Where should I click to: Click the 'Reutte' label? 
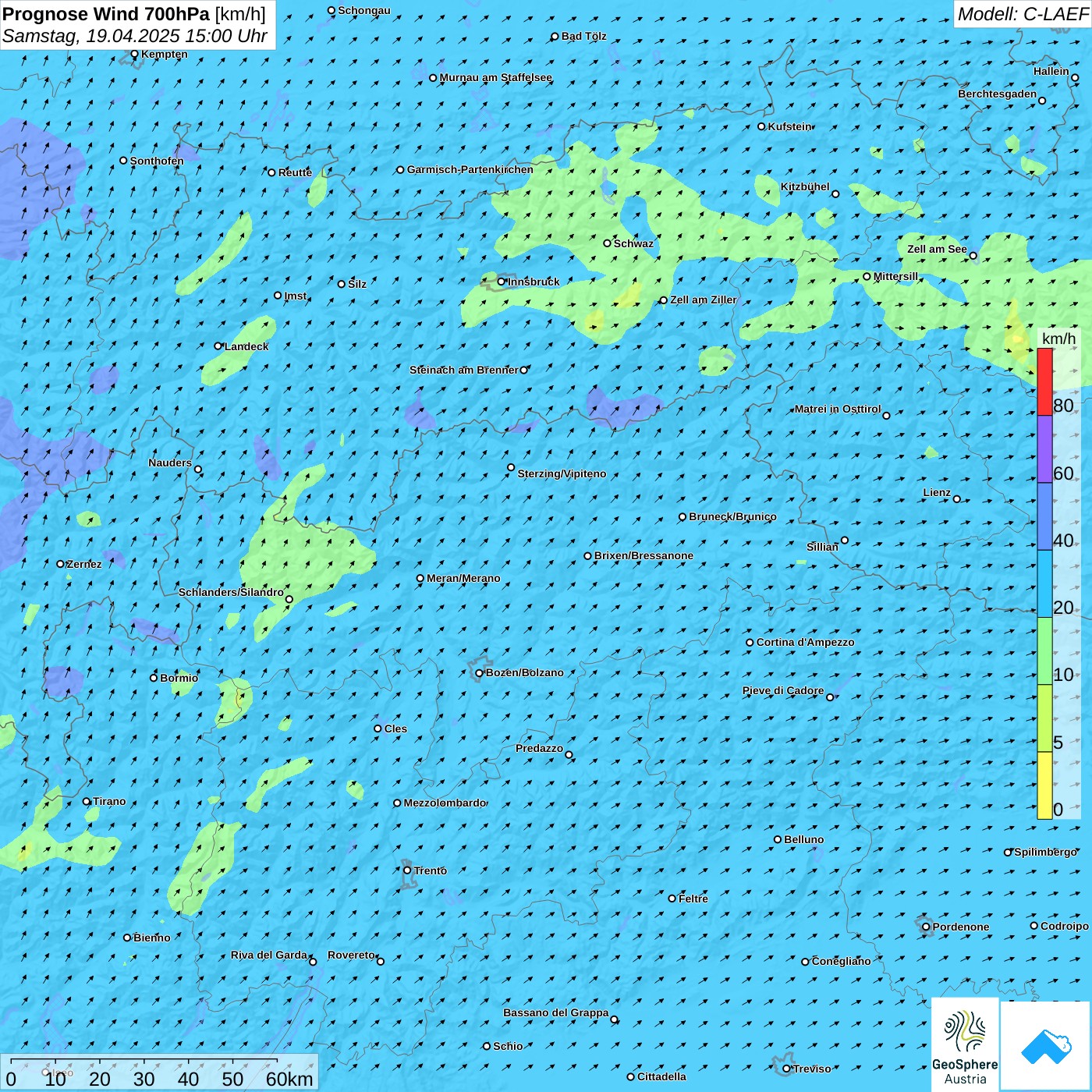pos(295,172)
